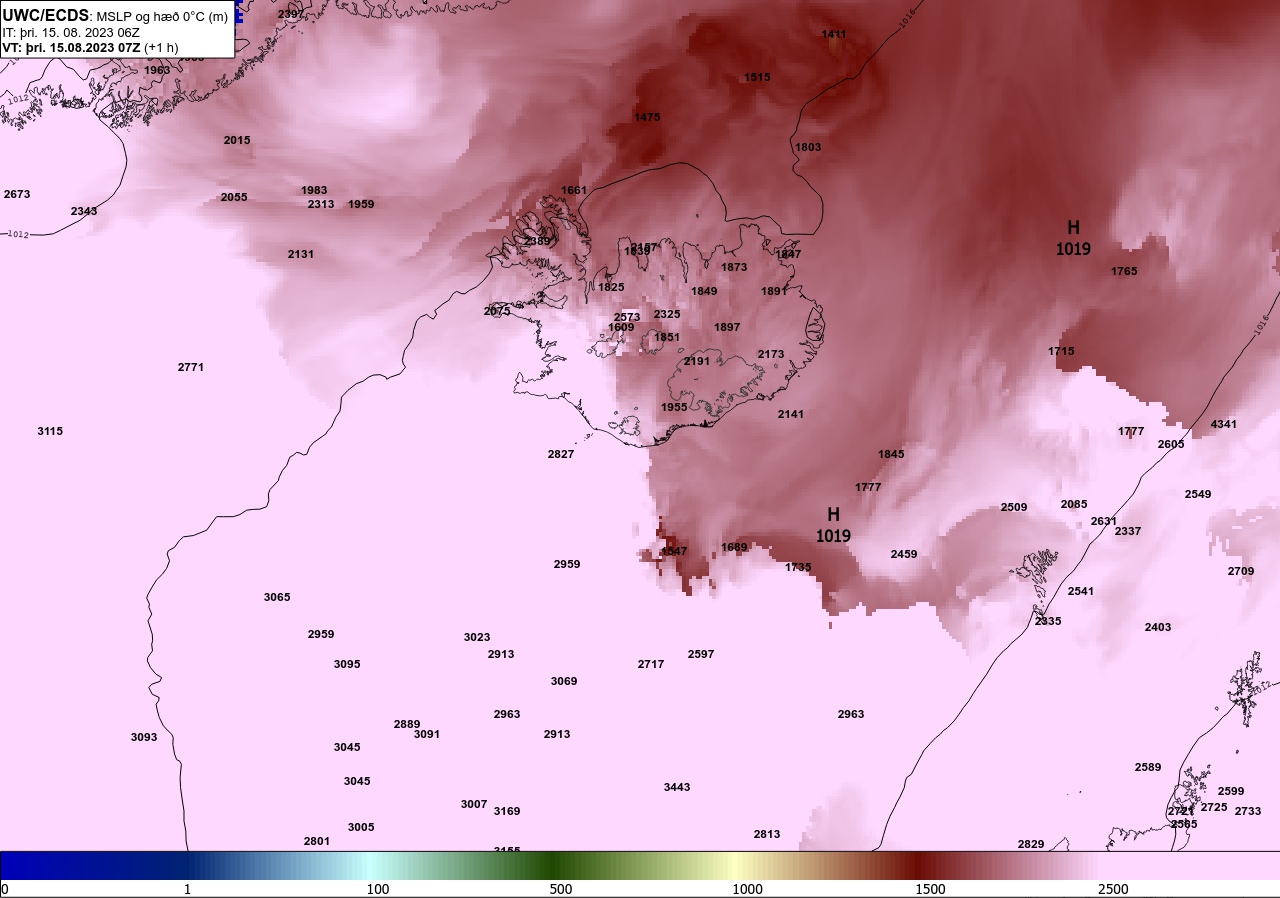Click the VT valid time line 07Z
The height and width of the screenshot is (898, 1280).
pos(90,47)
